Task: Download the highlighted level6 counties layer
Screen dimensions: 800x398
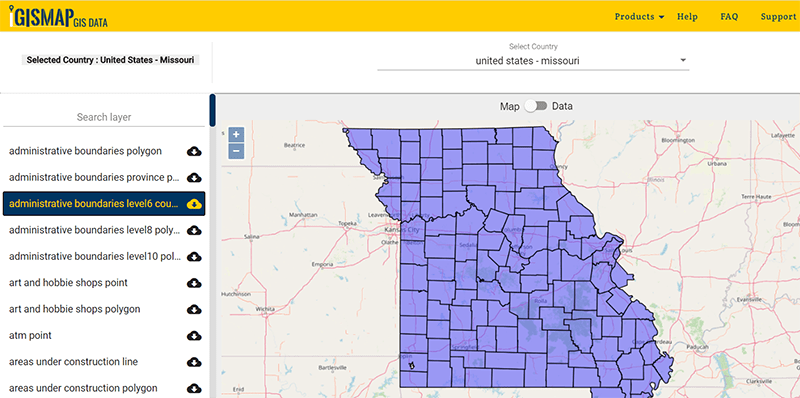Action: (x=194, y=204)
